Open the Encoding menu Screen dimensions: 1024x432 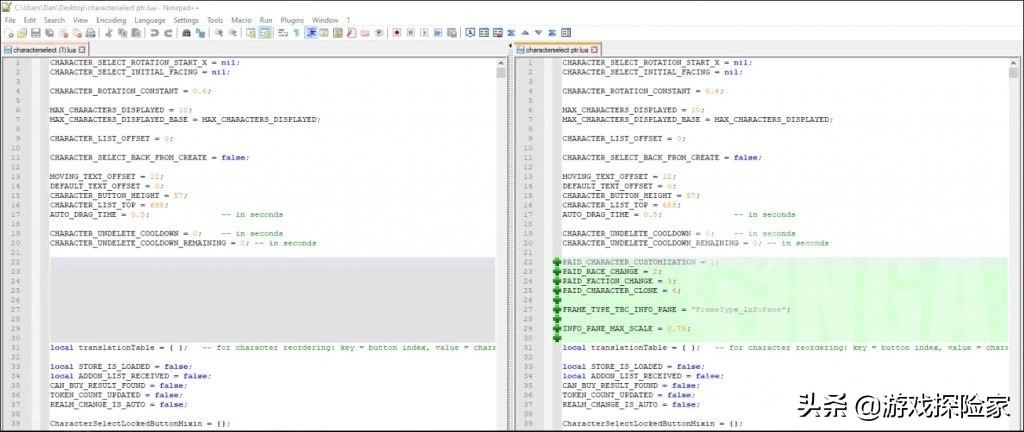(111, 20)
